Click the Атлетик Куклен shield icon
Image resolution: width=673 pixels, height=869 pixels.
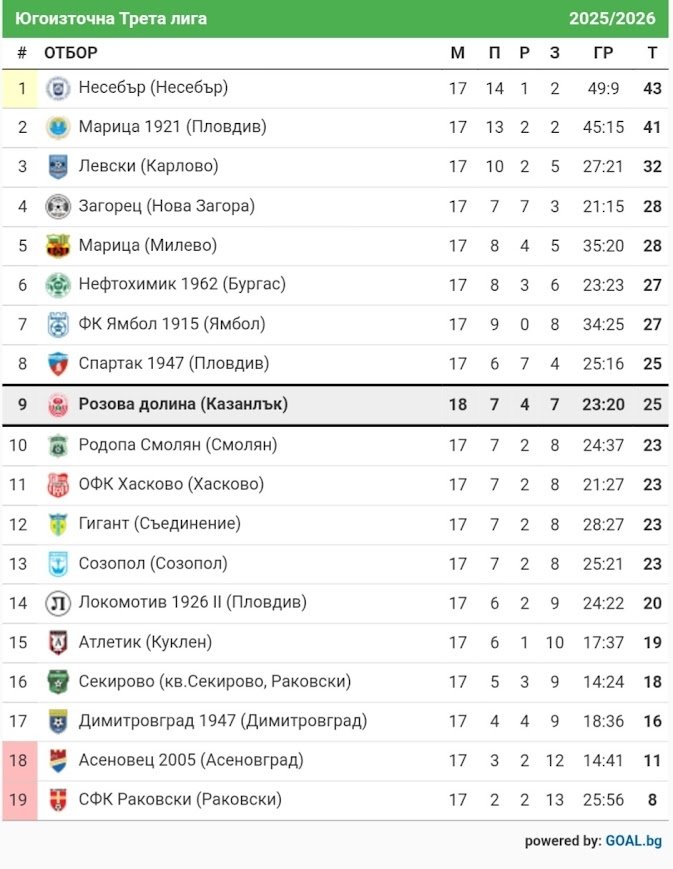click(58, 643)
